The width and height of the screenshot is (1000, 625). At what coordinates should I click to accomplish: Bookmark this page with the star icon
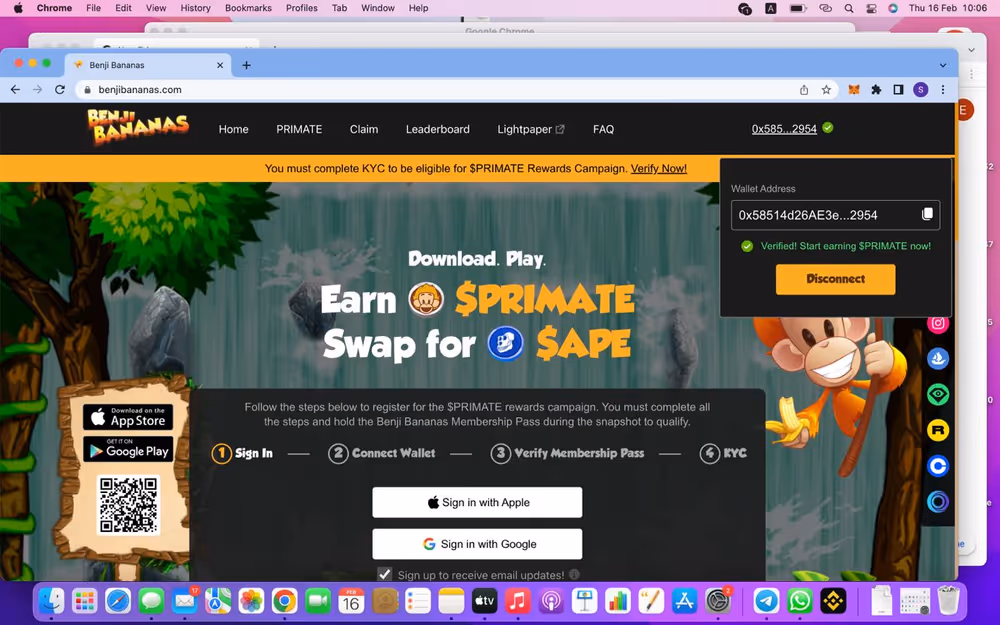[x=826, y=90]
